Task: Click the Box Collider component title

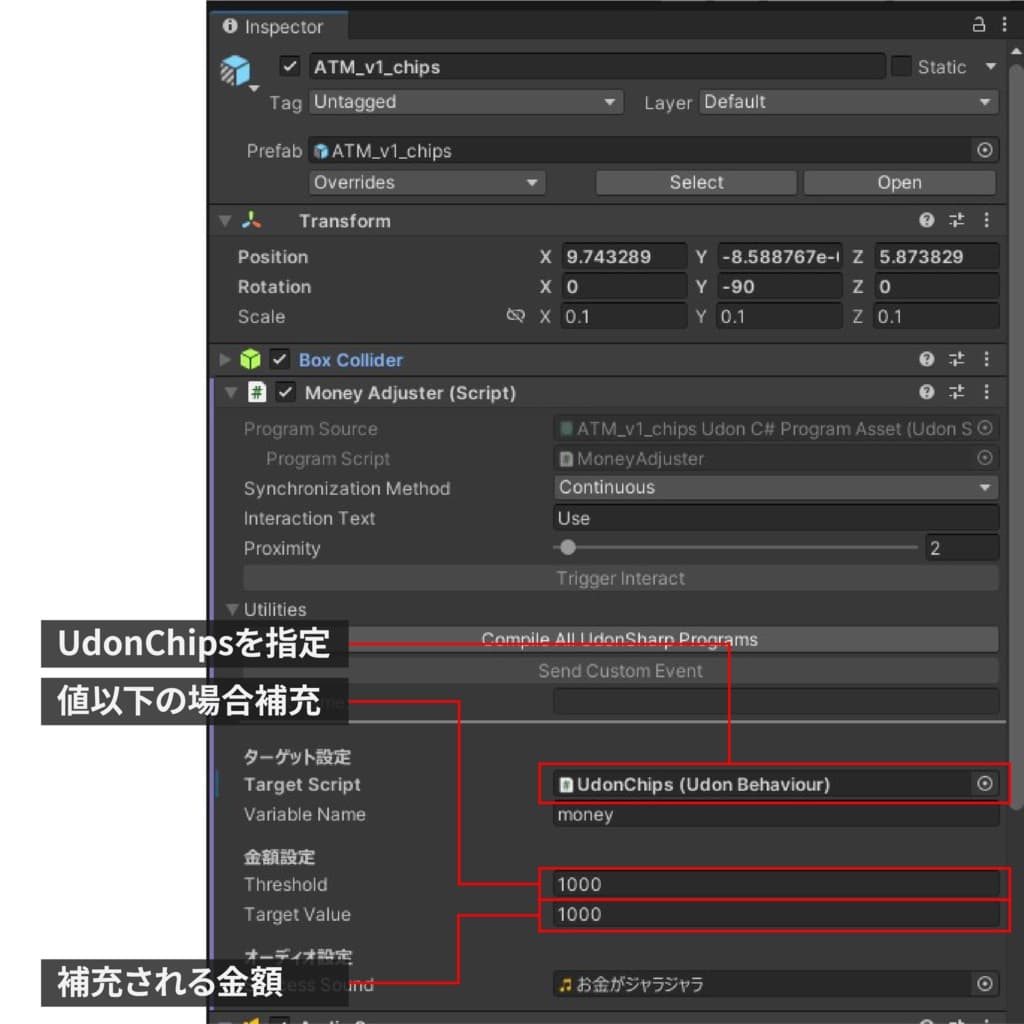Action: 351,360
